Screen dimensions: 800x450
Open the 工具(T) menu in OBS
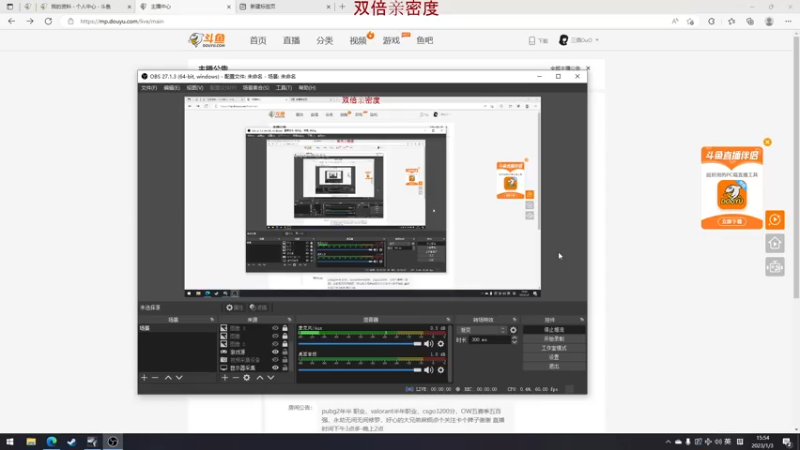[x=284, y=88]
